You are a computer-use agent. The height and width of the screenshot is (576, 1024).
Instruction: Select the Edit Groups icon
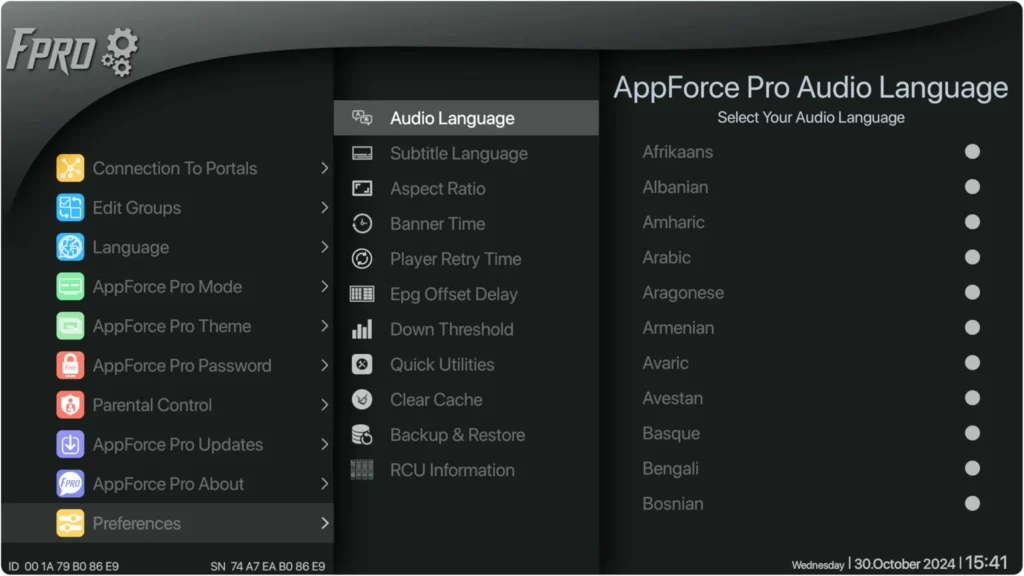pyautogui.click(x=70, y=208)
